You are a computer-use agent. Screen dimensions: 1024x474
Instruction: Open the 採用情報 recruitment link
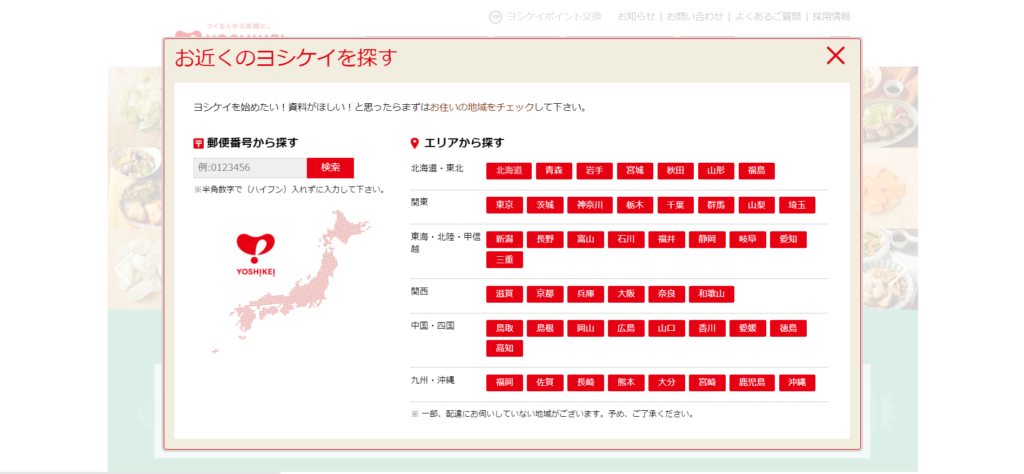coord(831,17)
